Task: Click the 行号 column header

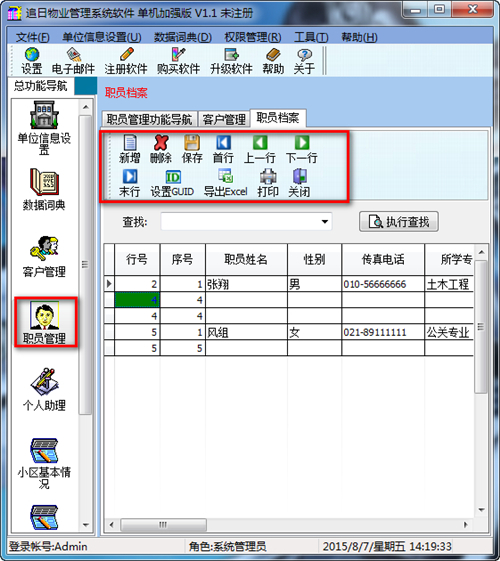Action: pyautogui.click(x=137, y=259)
